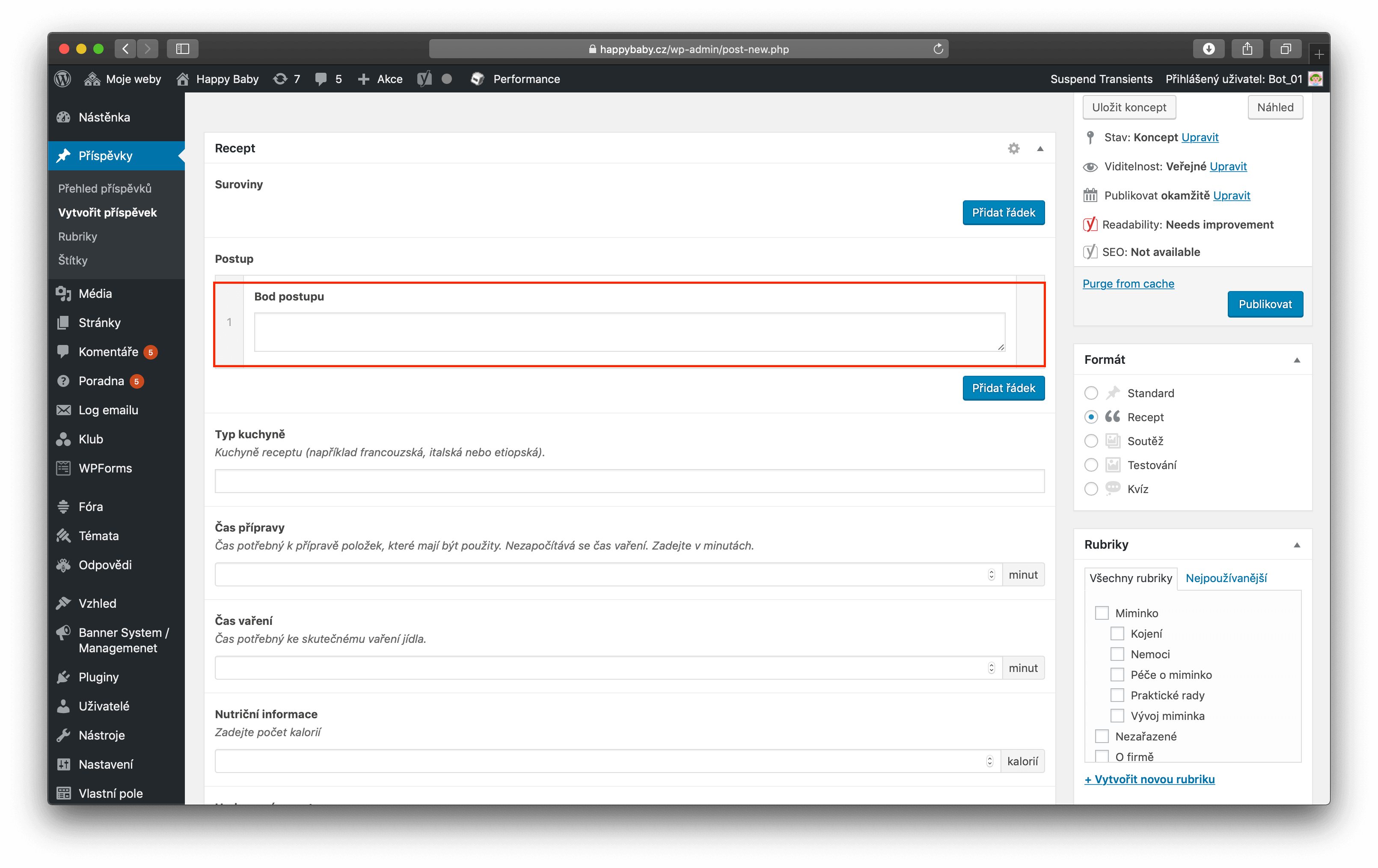Click the Recept panel gear icon
Viewport: 1378px width, 868px height.
click(x=1013, y=149)
